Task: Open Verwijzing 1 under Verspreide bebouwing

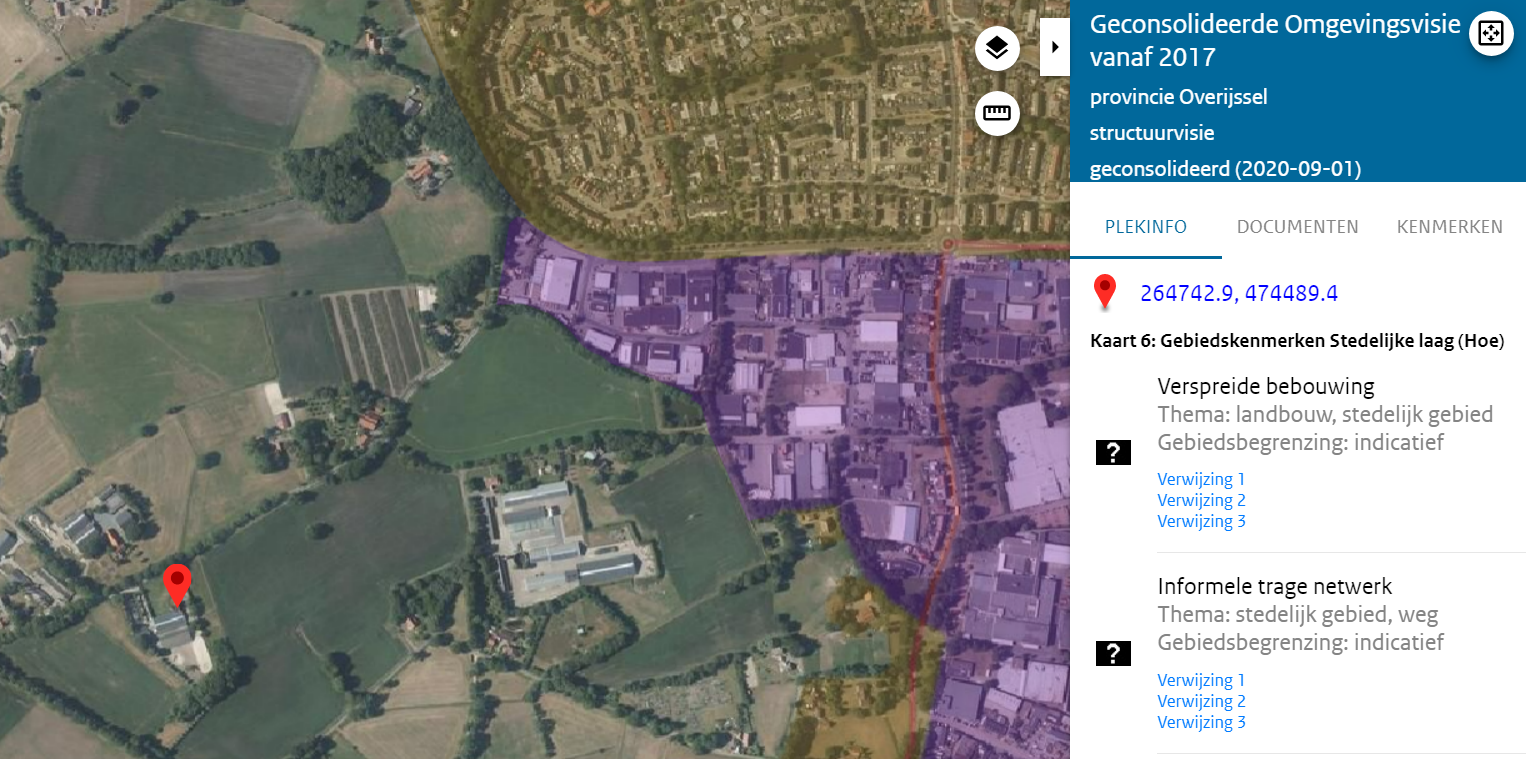Action: pos(1201,479)
